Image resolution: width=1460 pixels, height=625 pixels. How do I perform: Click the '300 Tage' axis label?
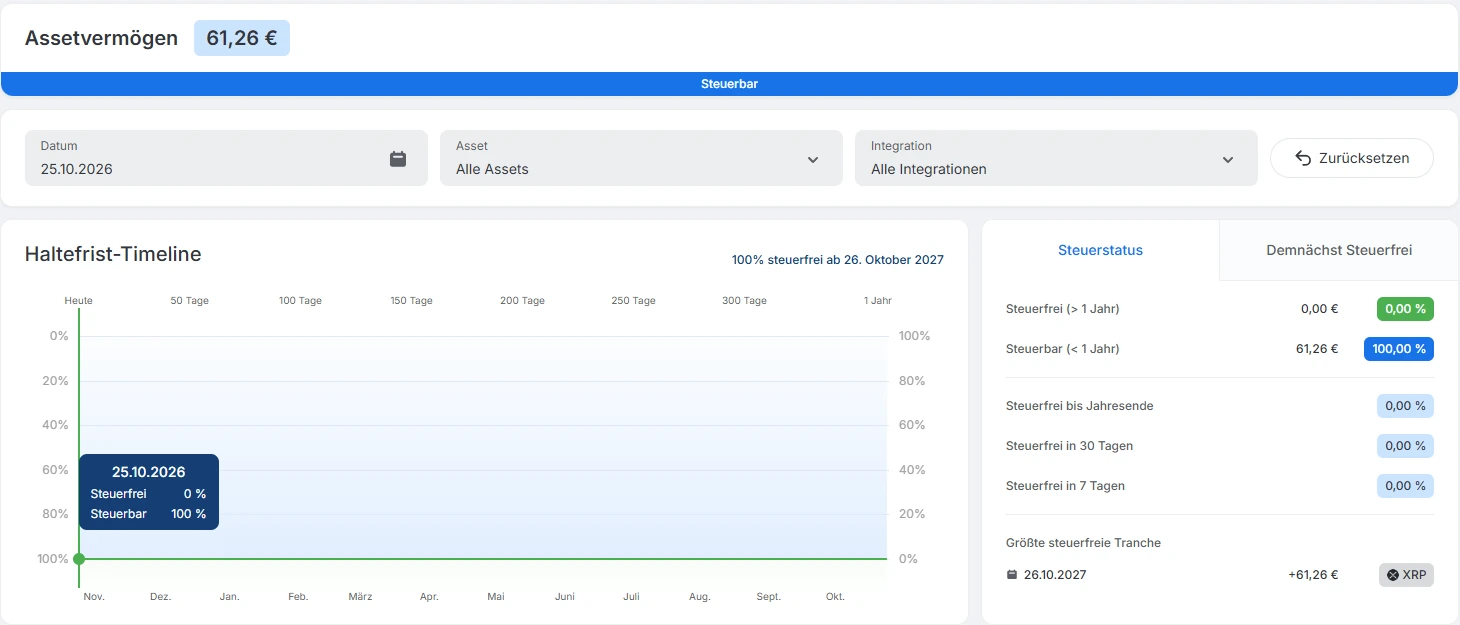(744, 301)
